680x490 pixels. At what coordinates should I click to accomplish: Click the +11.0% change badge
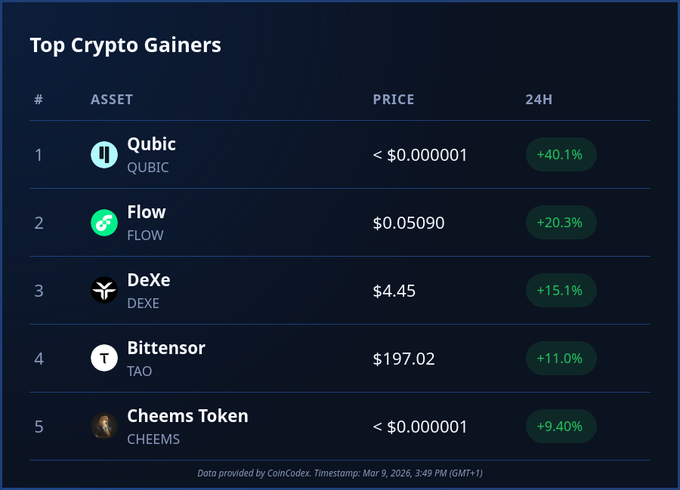[561, 358]
